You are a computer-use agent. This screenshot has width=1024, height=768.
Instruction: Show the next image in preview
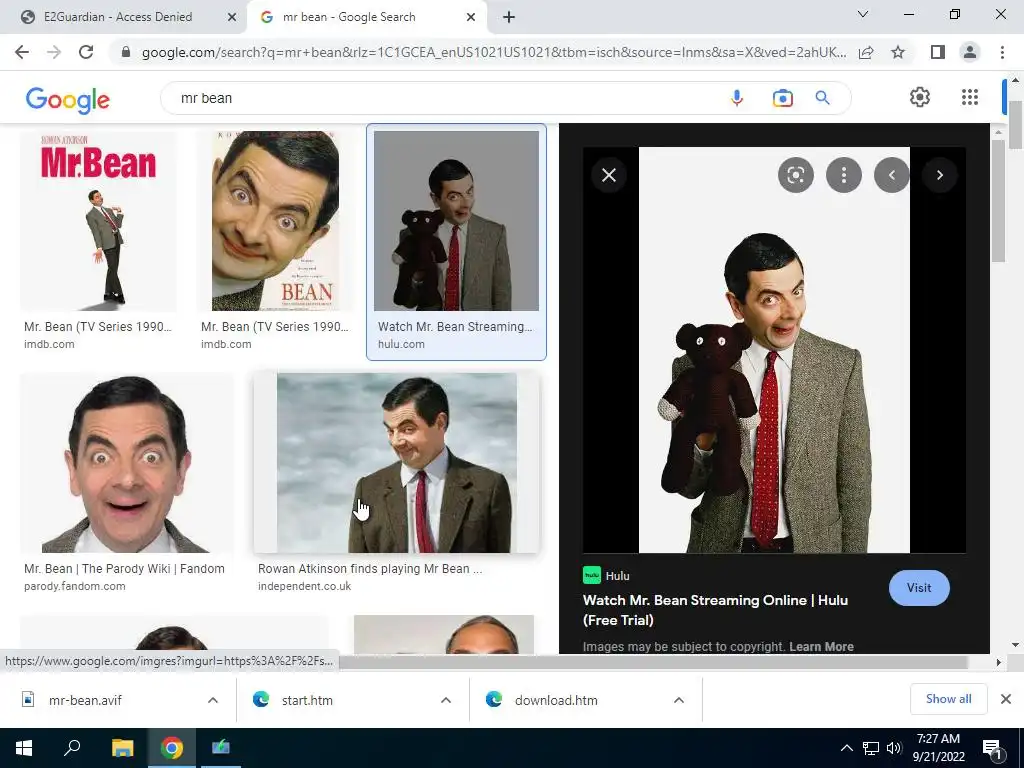click(x=940, y=175)
